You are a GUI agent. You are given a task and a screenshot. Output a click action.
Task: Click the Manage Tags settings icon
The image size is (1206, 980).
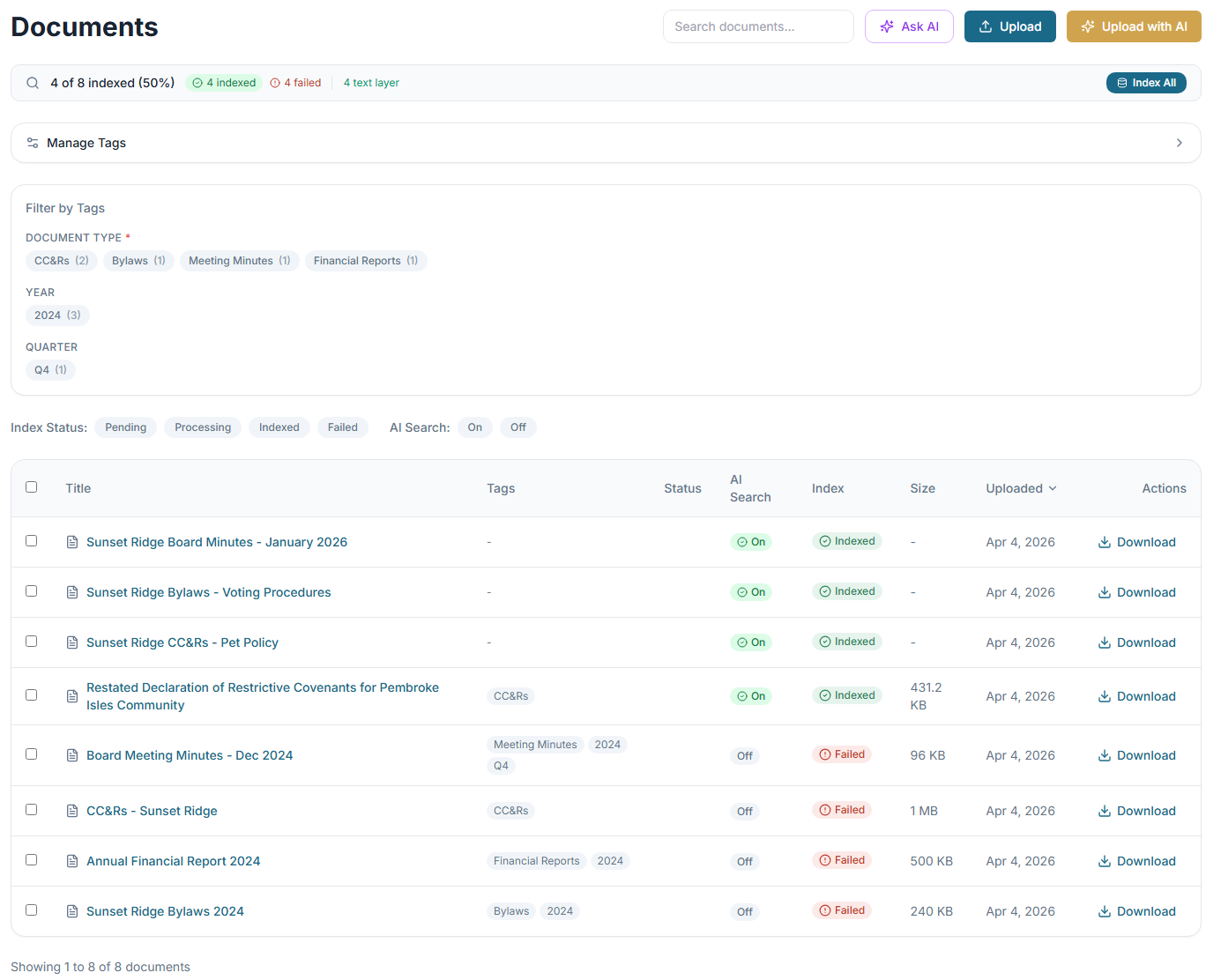click(32, 142)
